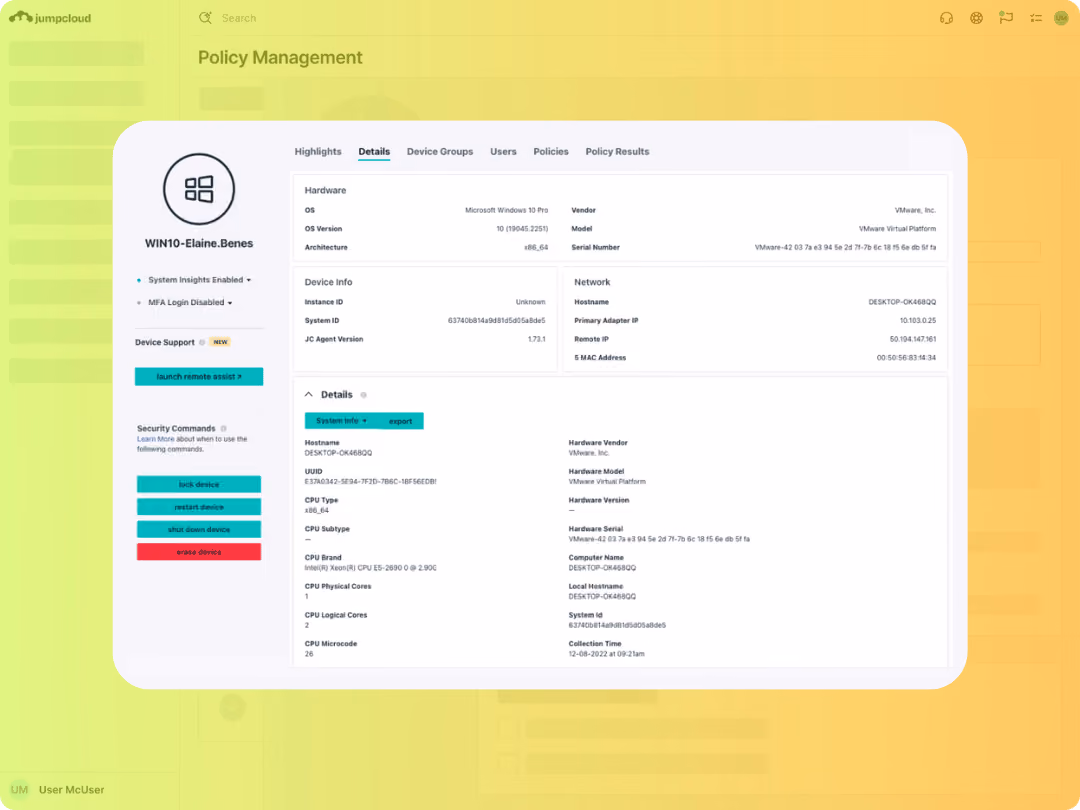Open the System Insights Enabled dropdown
This screenshot has height=810, width=1080.
[200, 280]
